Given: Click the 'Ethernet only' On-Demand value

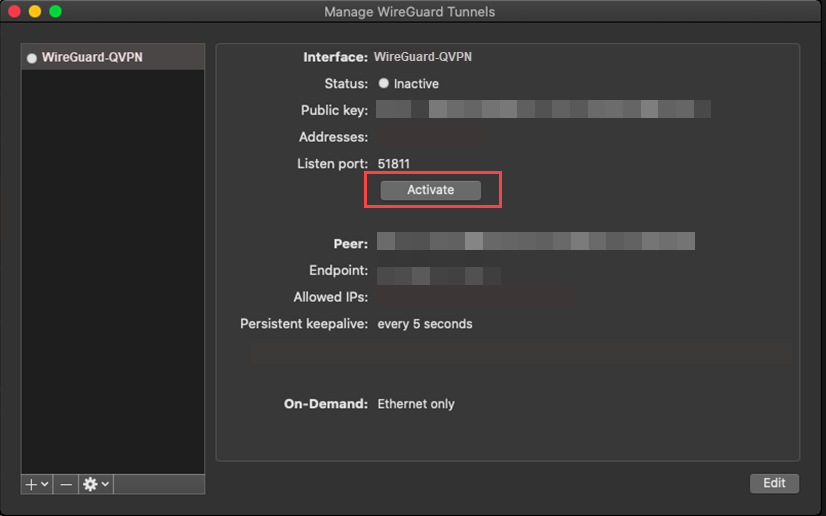Looking at the screenshot, I should 416,404.
